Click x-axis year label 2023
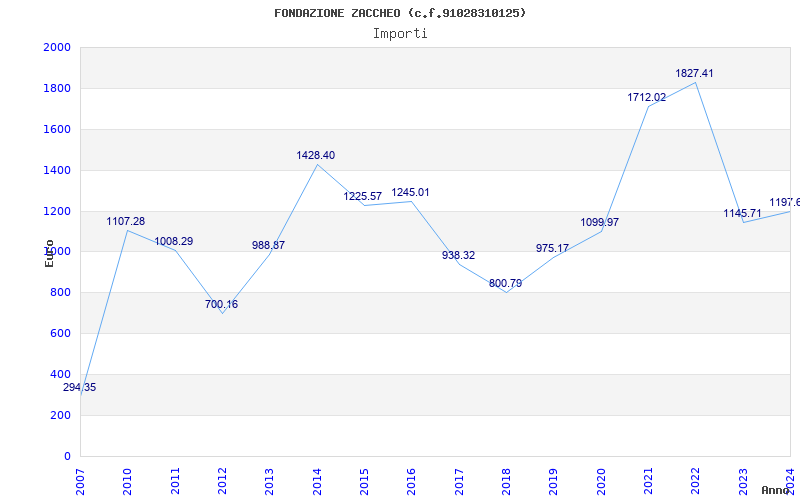Viewport: 800px width, 500px height. (x=743, y=482)
